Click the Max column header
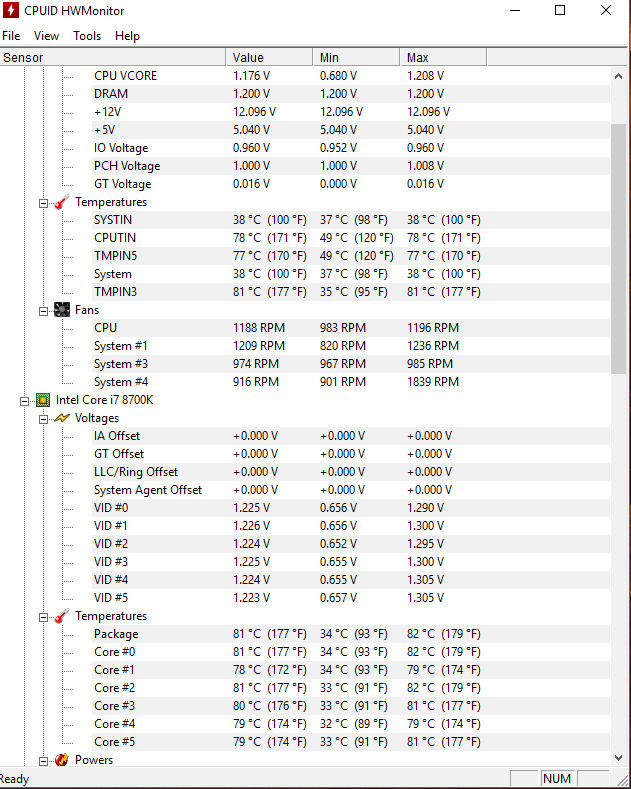631x789 pixels. [x=443, y=57]
